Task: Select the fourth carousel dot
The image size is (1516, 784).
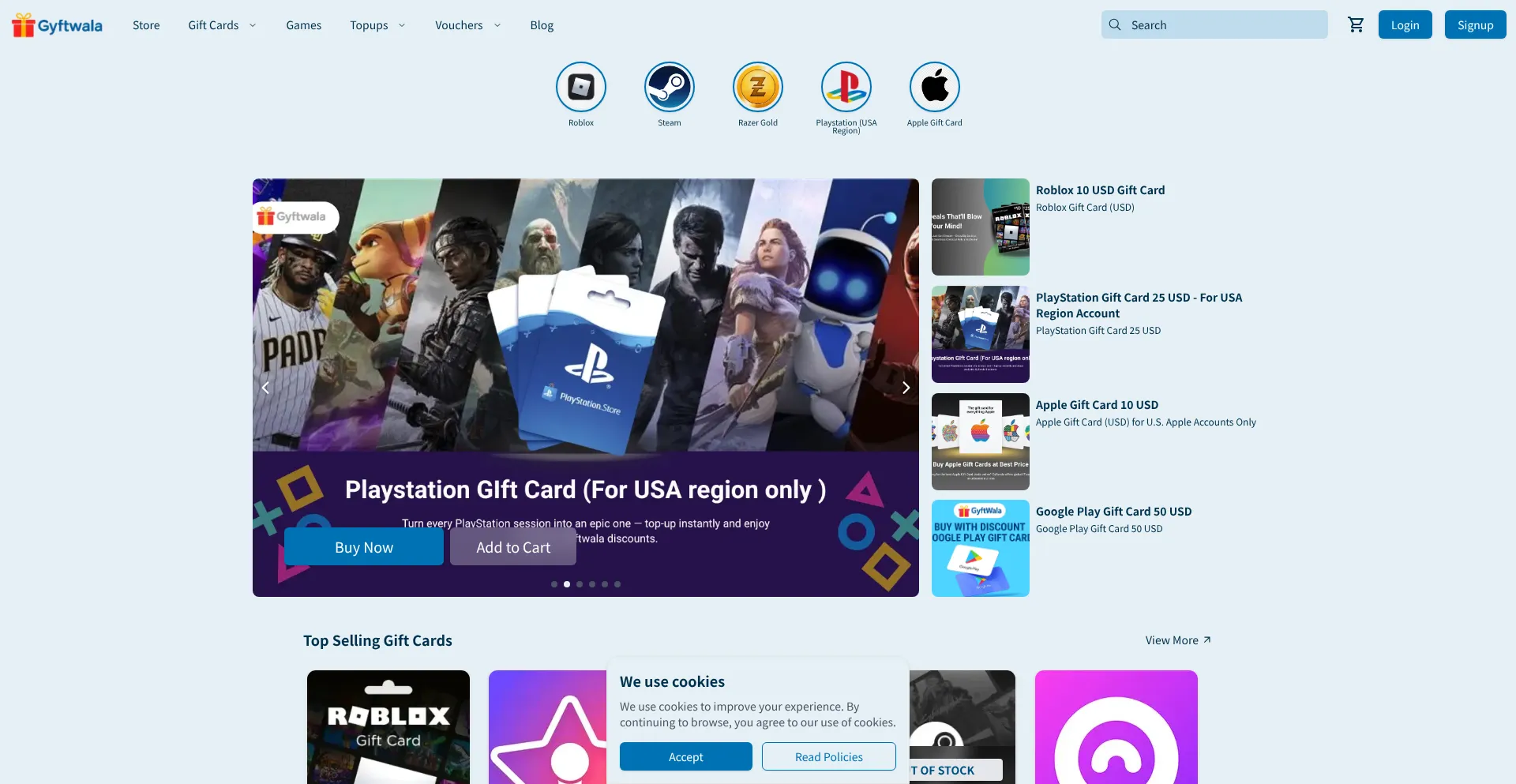Action: click(x=592, y=584)
